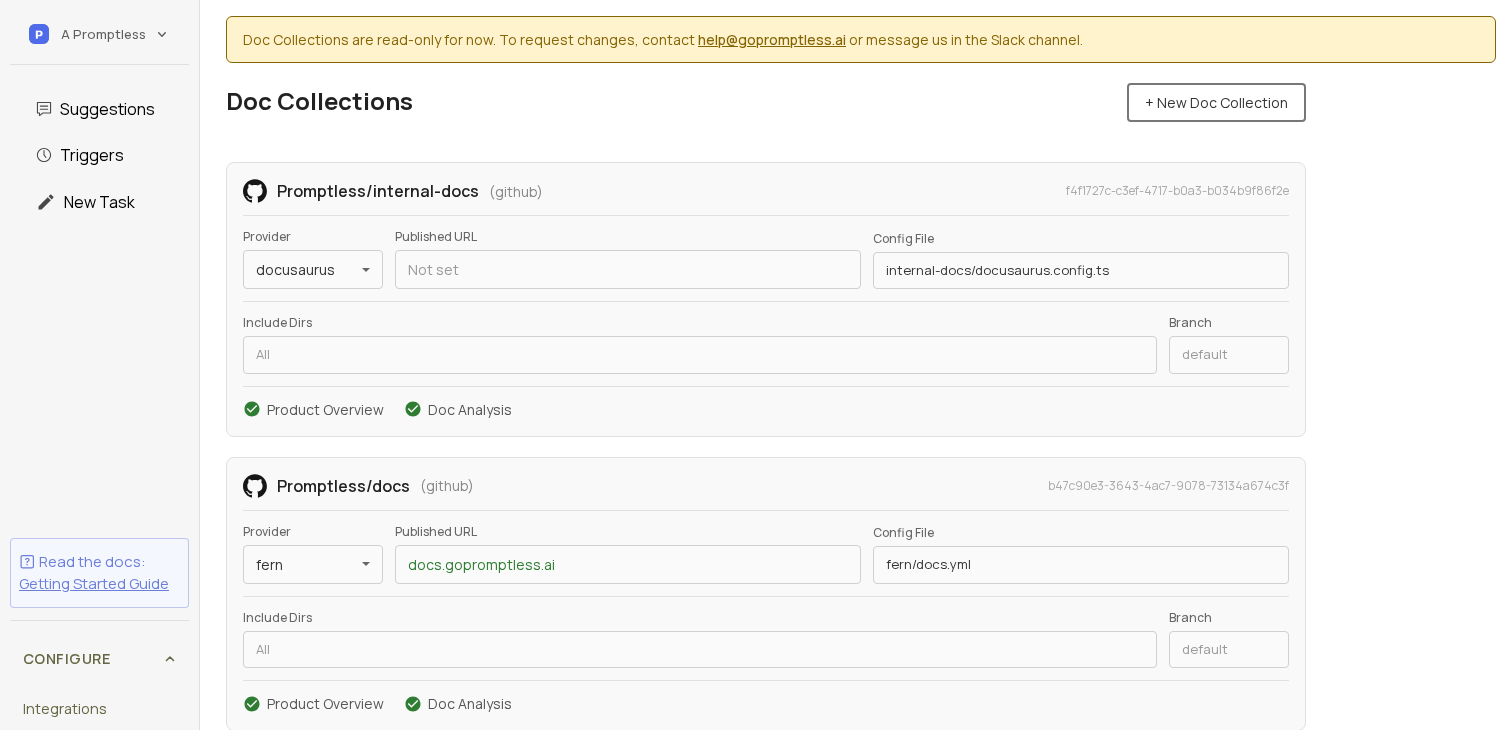Click the help icon in the Read the docs box
1512x730 pixels.
tap(27, 562)
